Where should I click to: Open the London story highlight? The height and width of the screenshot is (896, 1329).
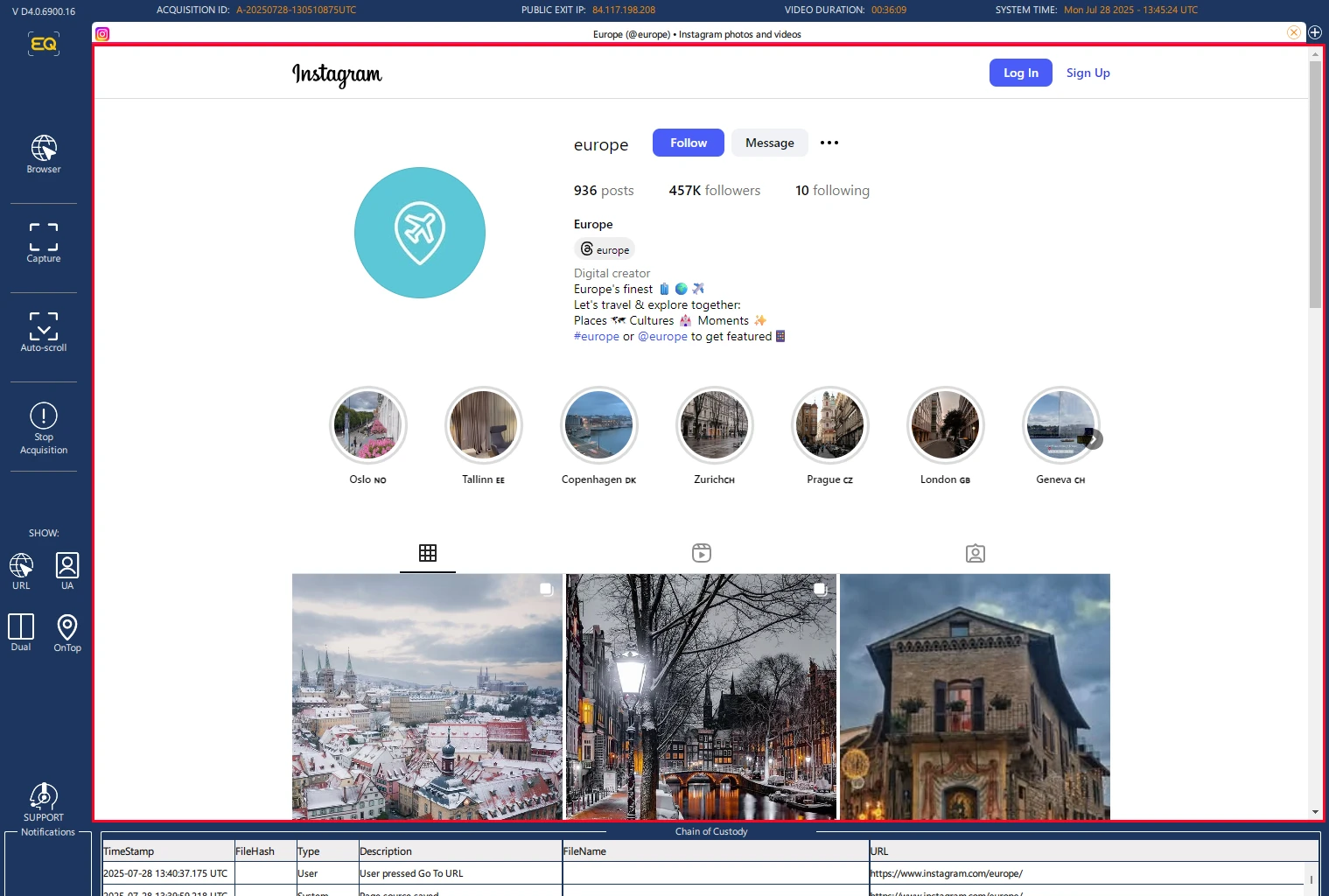point(946,425)
